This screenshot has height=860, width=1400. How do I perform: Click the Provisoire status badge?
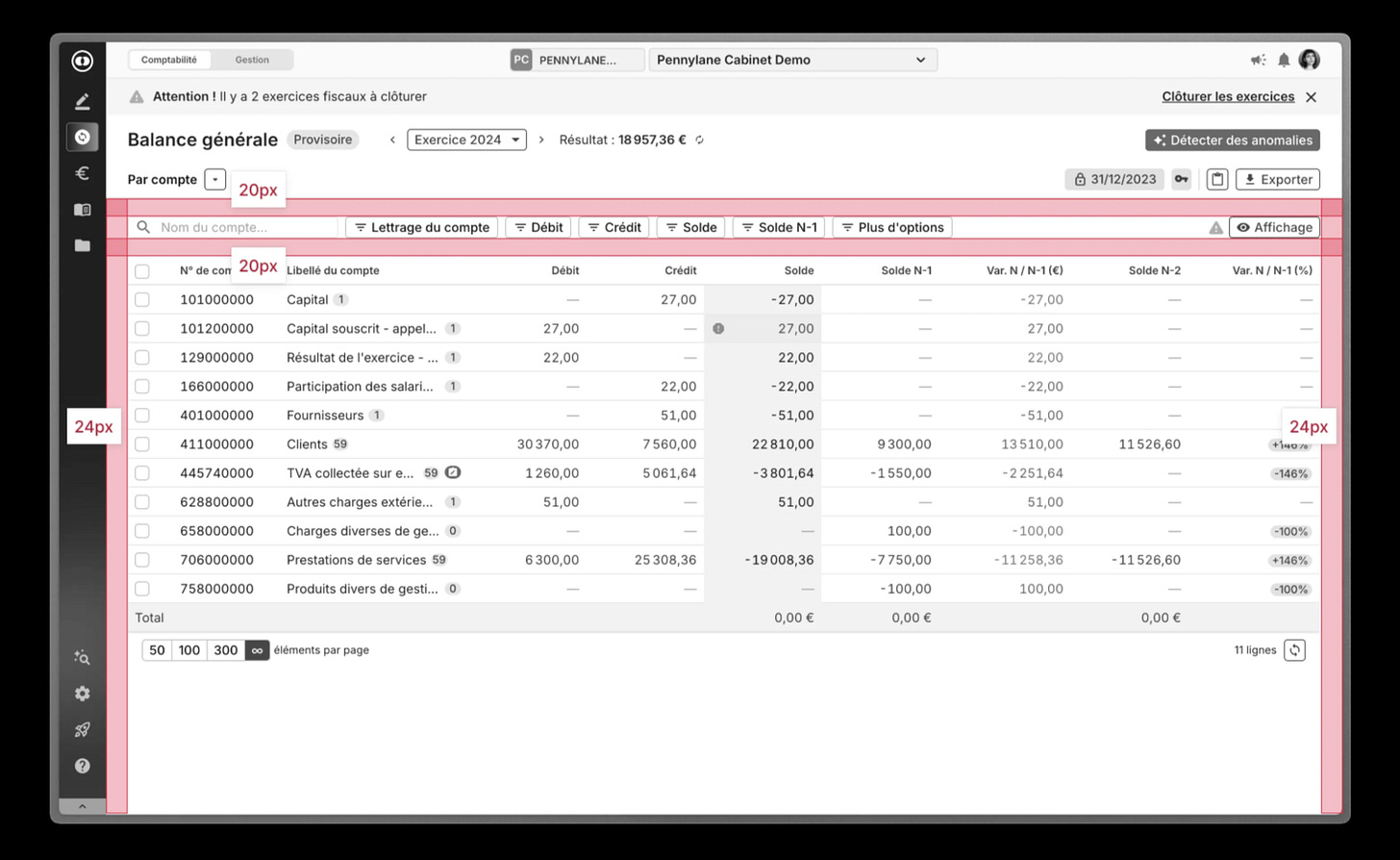click(x=323, y=139)
